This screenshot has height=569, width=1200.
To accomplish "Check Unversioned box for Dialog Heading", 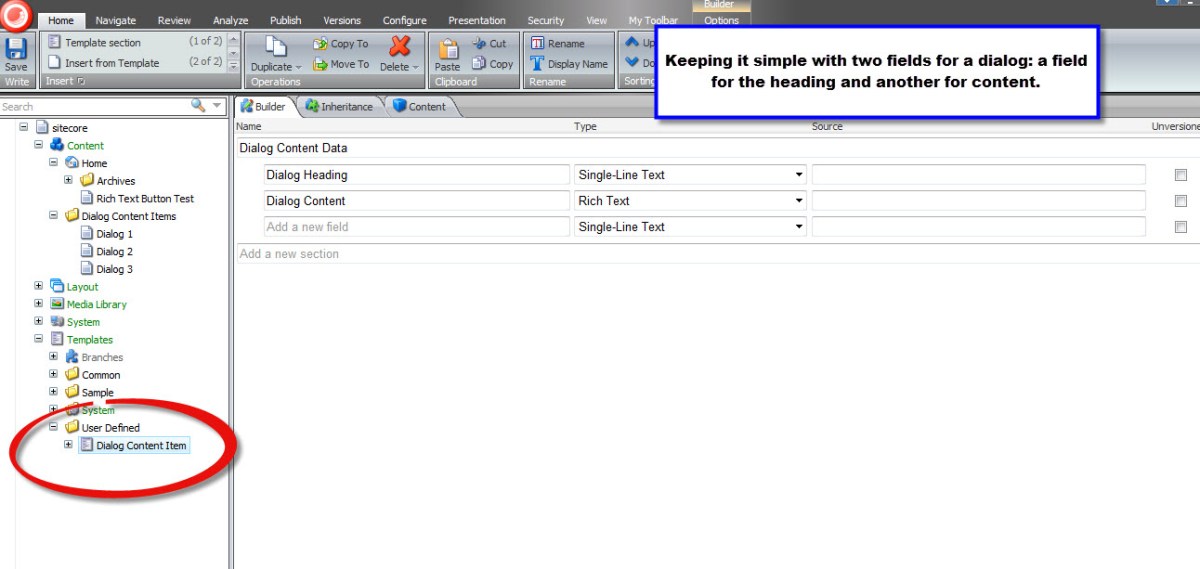I will click(x=1181, y=175).
